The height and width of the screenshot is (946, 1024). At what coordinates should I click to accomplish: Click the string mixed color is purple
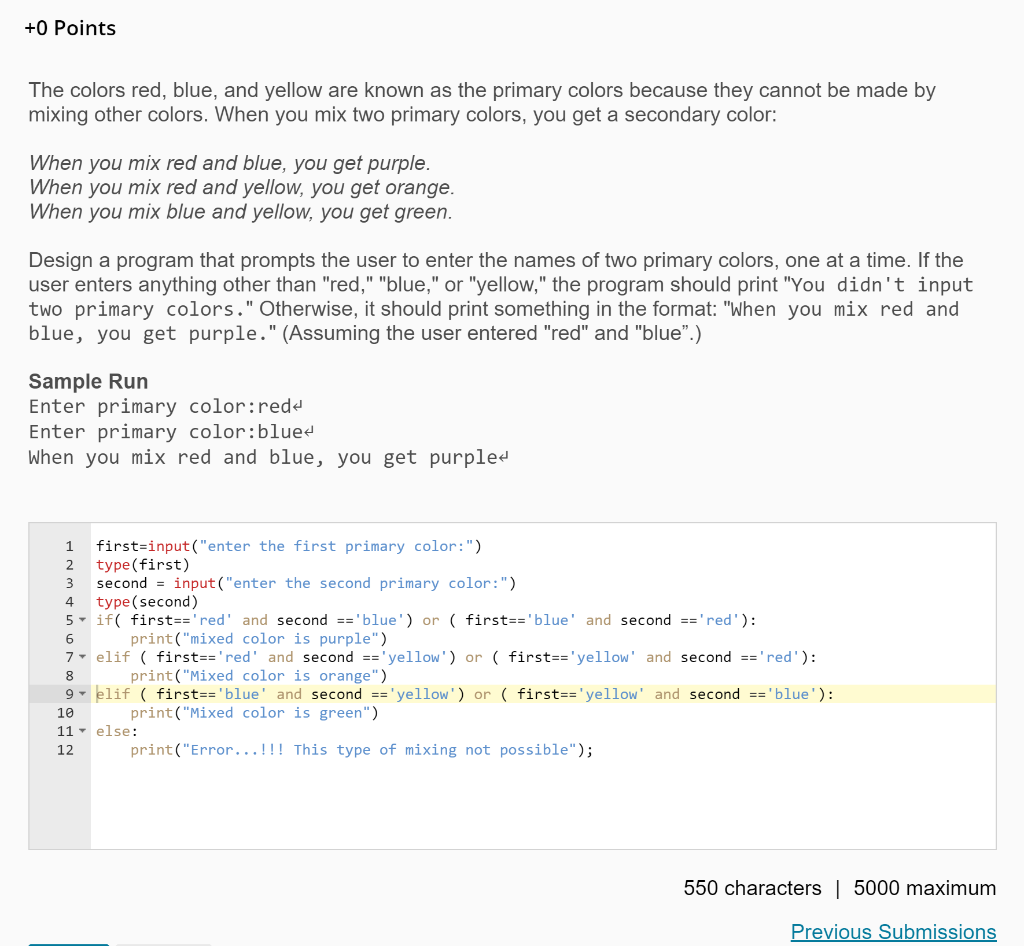pyautogui.click(x=279, y=638)
